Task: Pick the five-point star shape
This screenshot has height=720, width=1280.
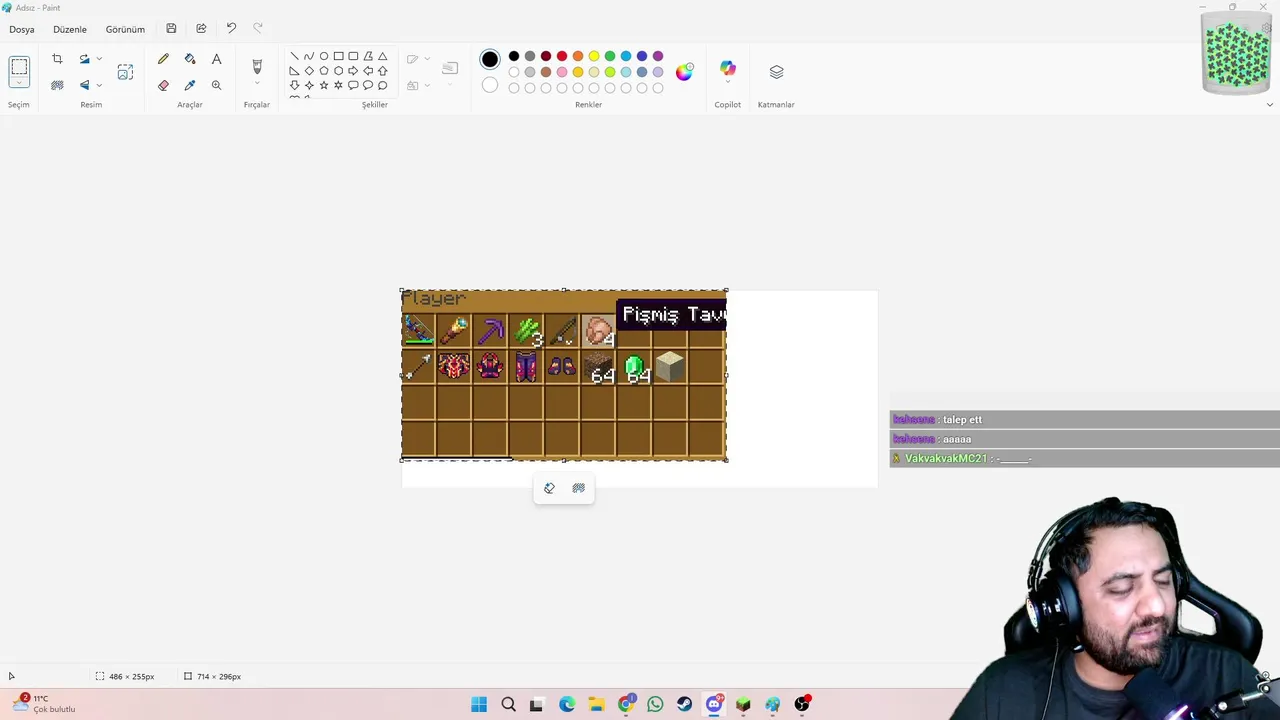Action: click(324, 85)
